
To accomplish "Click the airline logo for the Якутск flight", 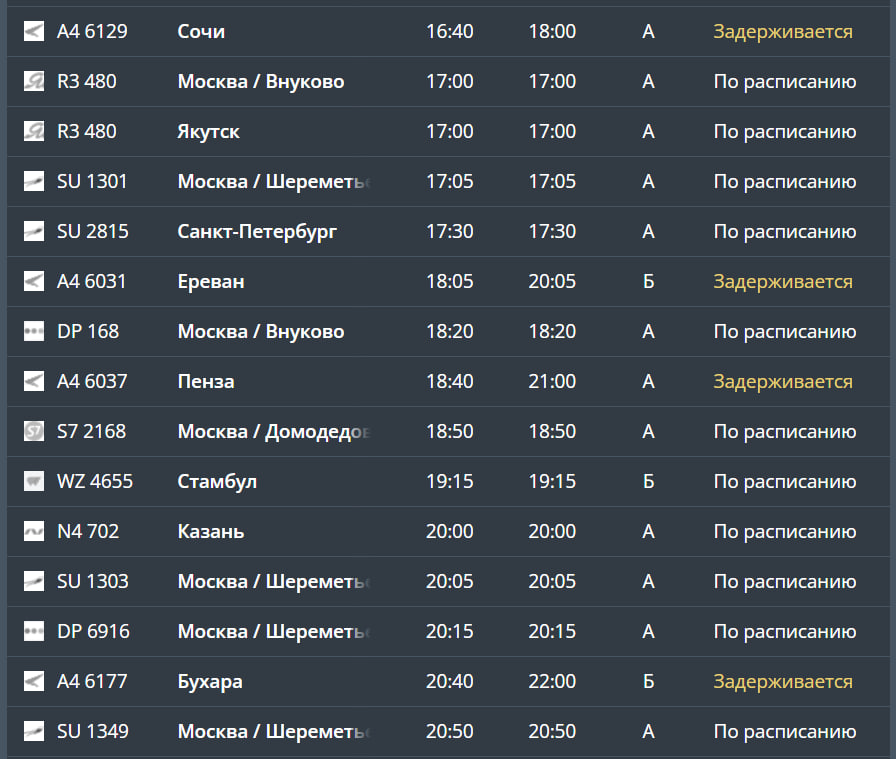I will tap(34, 132).
